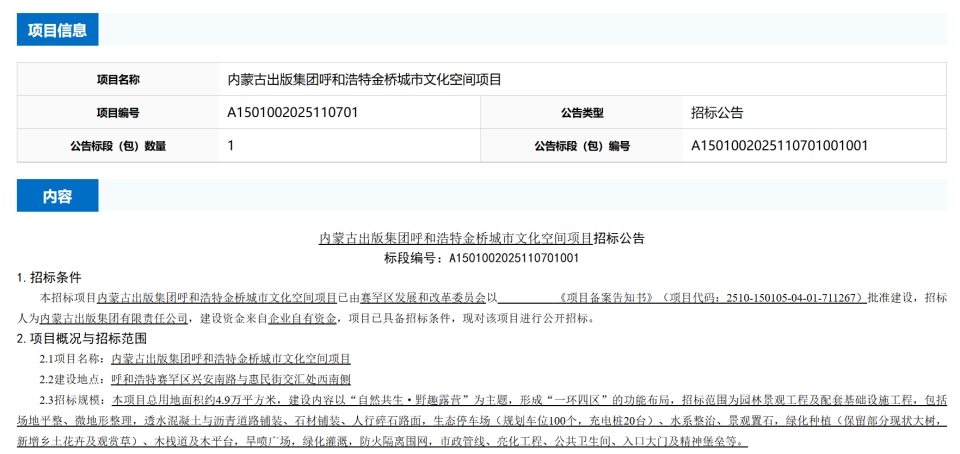The height and width of the screenshot is (454, 960).
Task: Select the 项目信息 section header tab
Action: tap(58, 29)
